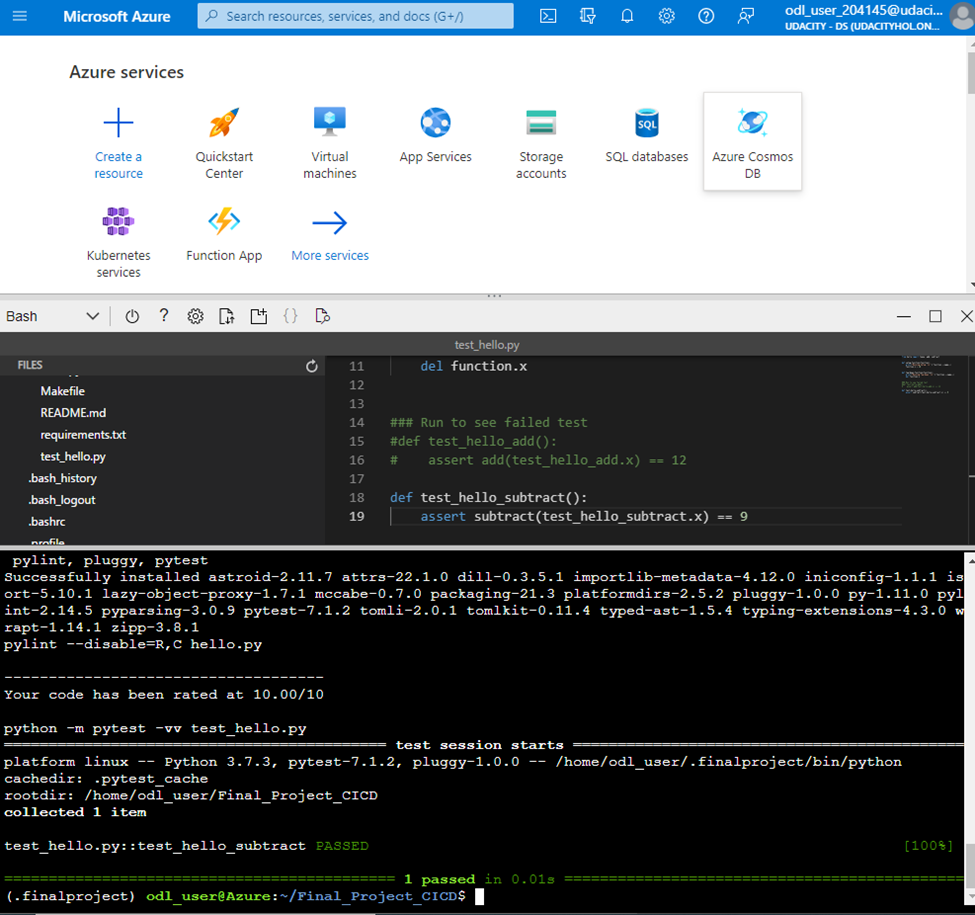Viewport: 975px width, 915px height.
Task: Click the Azure services heading
Action: pyautogui.click(x=126, y=72)
